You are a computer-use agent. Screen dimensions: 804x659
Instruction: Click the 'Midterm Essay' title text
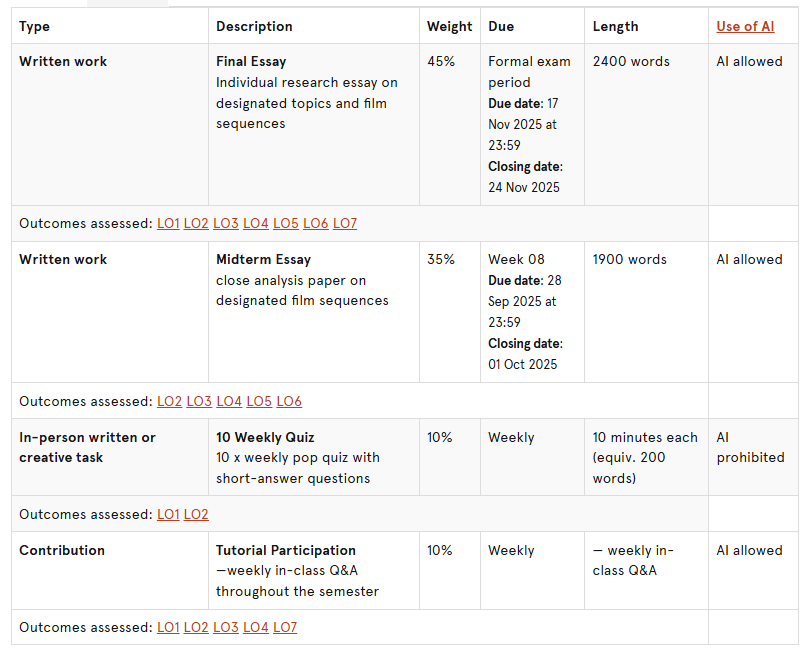point(263,259)
